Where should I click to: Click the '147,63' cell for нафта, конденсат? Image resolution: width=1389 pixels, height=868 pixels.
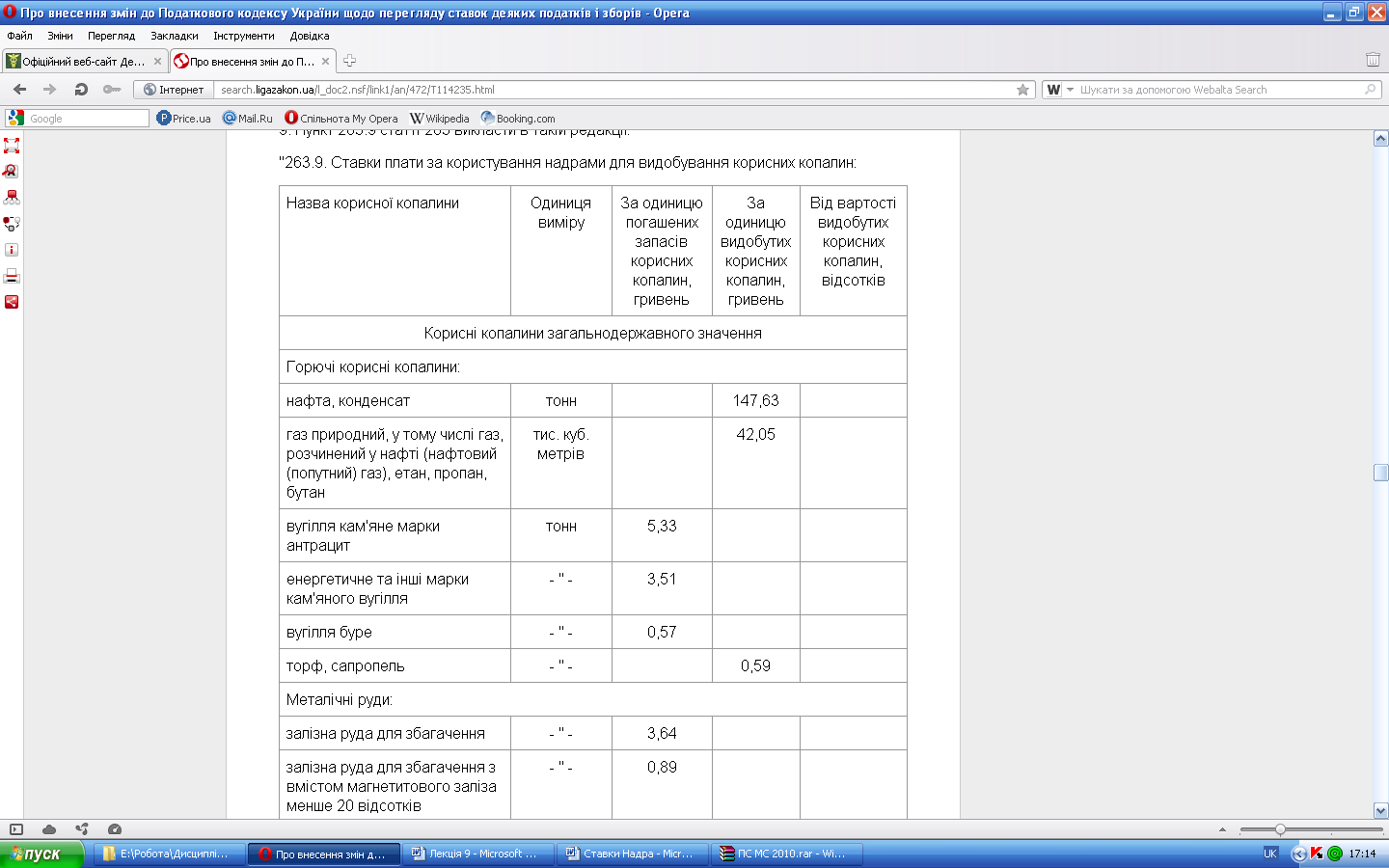pos(756,400)
